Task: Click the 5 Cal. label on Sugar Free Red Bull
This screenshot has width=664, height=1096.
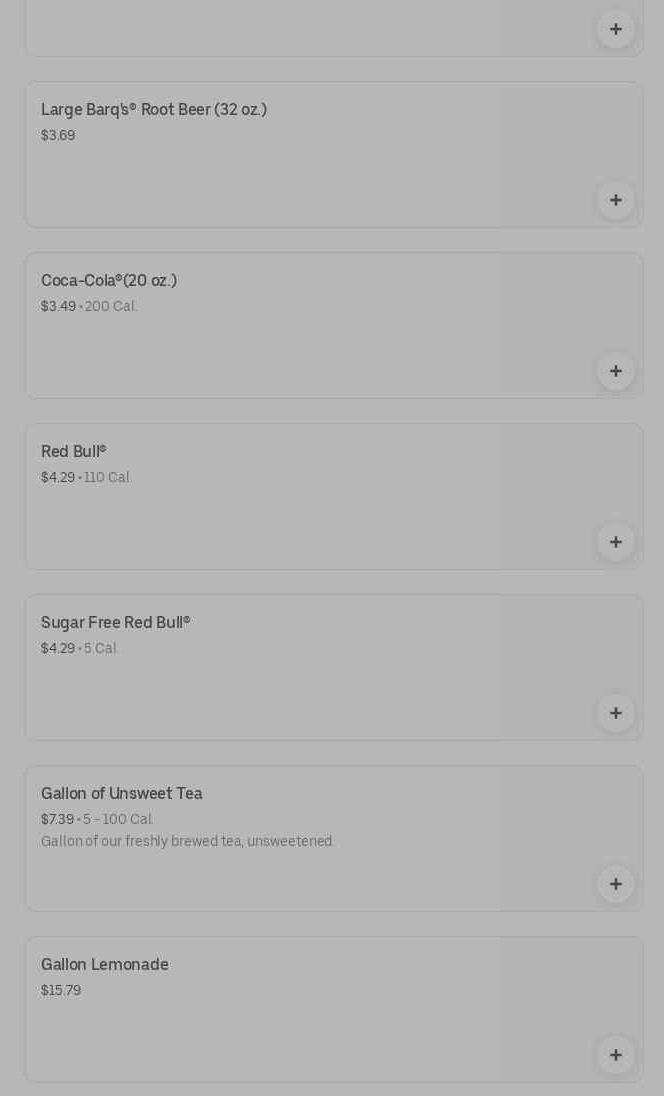Action: point(101,649)
